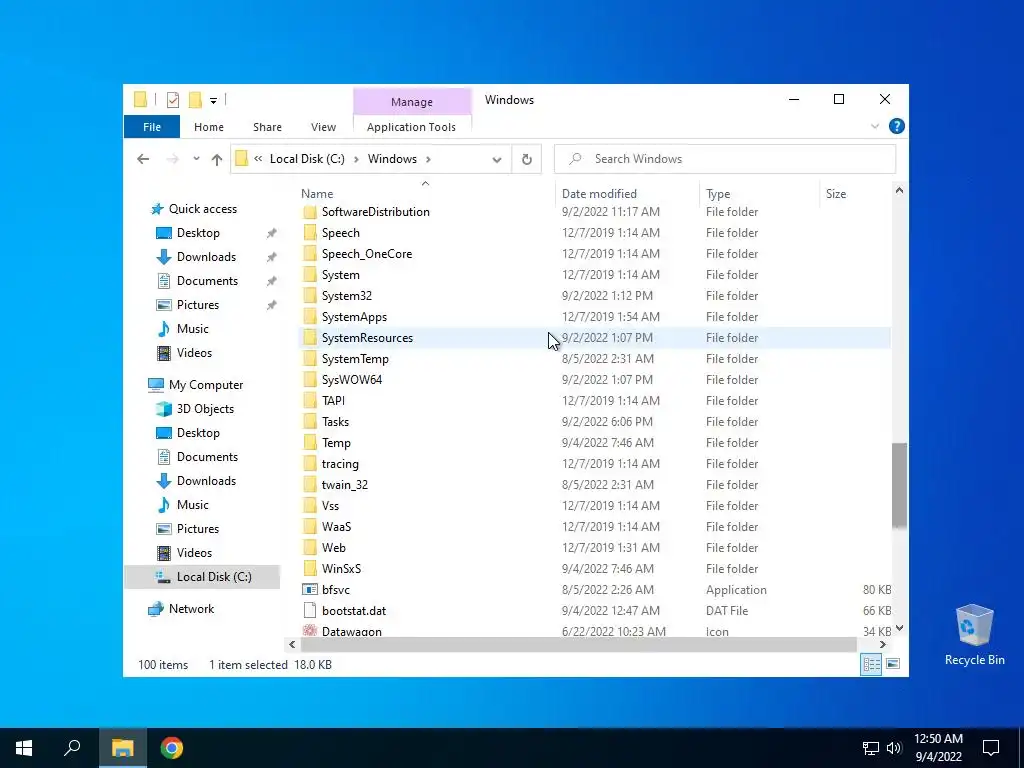The image size is (1024, 768).
Task: Select the SoftwareDistribution folder icon
Action: [x=310, y=212]
